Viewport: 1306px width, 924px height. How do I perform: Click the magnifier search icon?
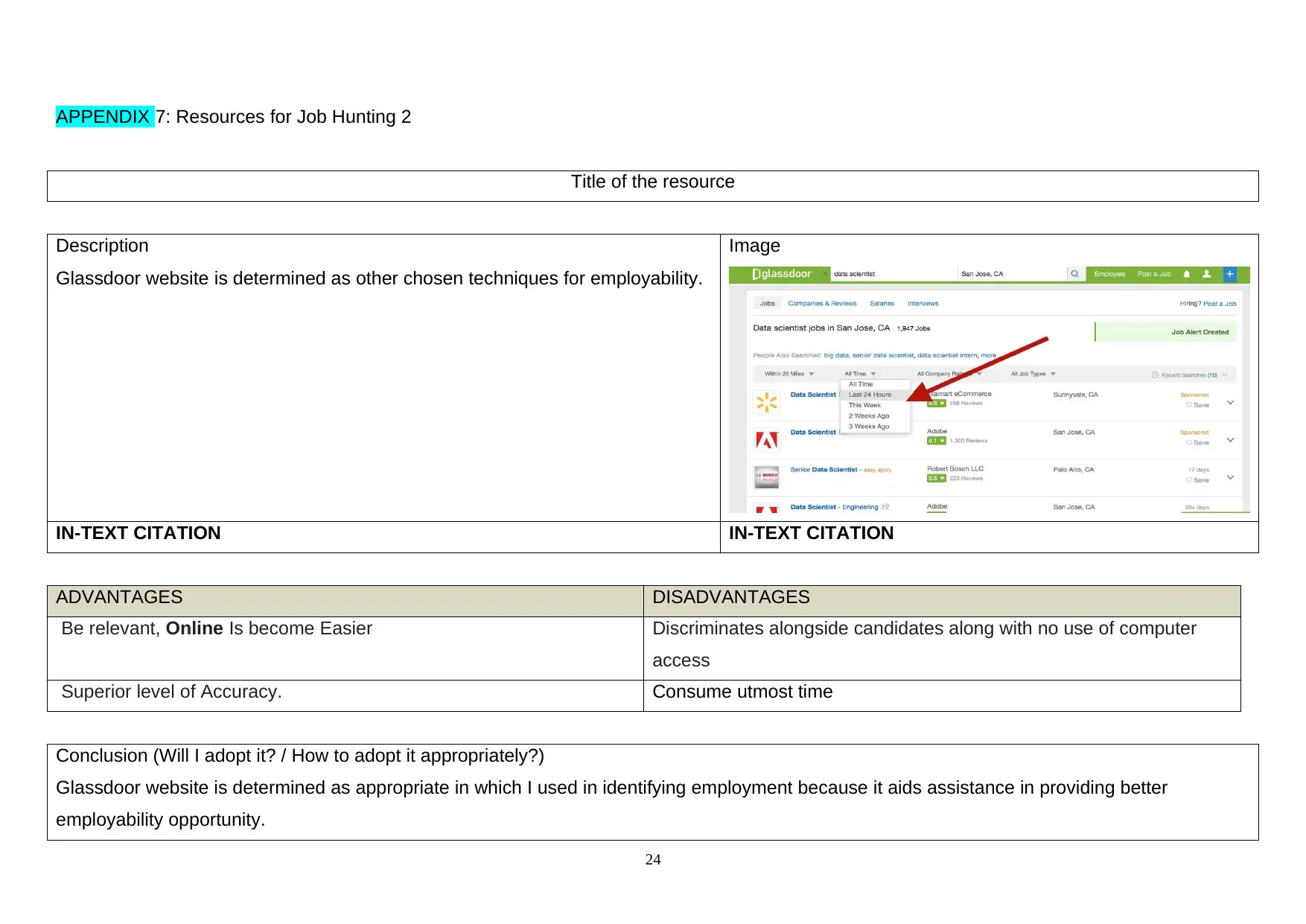click(x=1075, y=274)
